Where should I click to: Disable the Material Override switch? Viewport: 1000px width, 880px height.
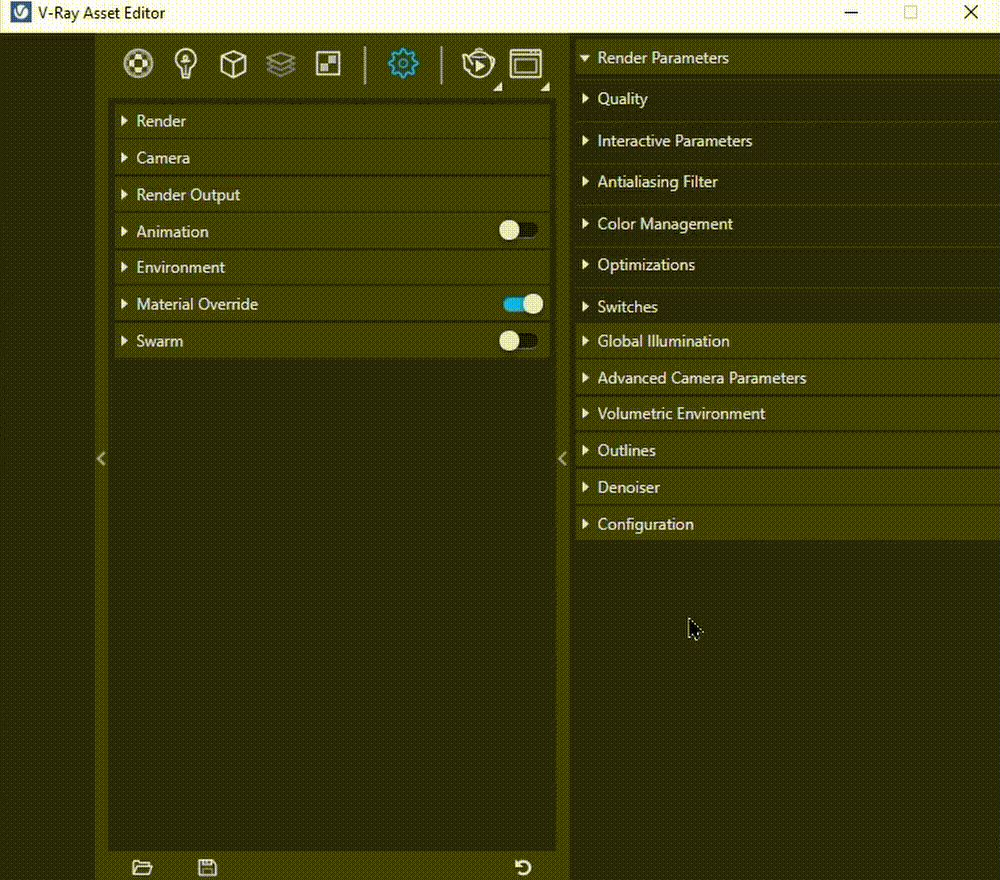coord(523,304)
